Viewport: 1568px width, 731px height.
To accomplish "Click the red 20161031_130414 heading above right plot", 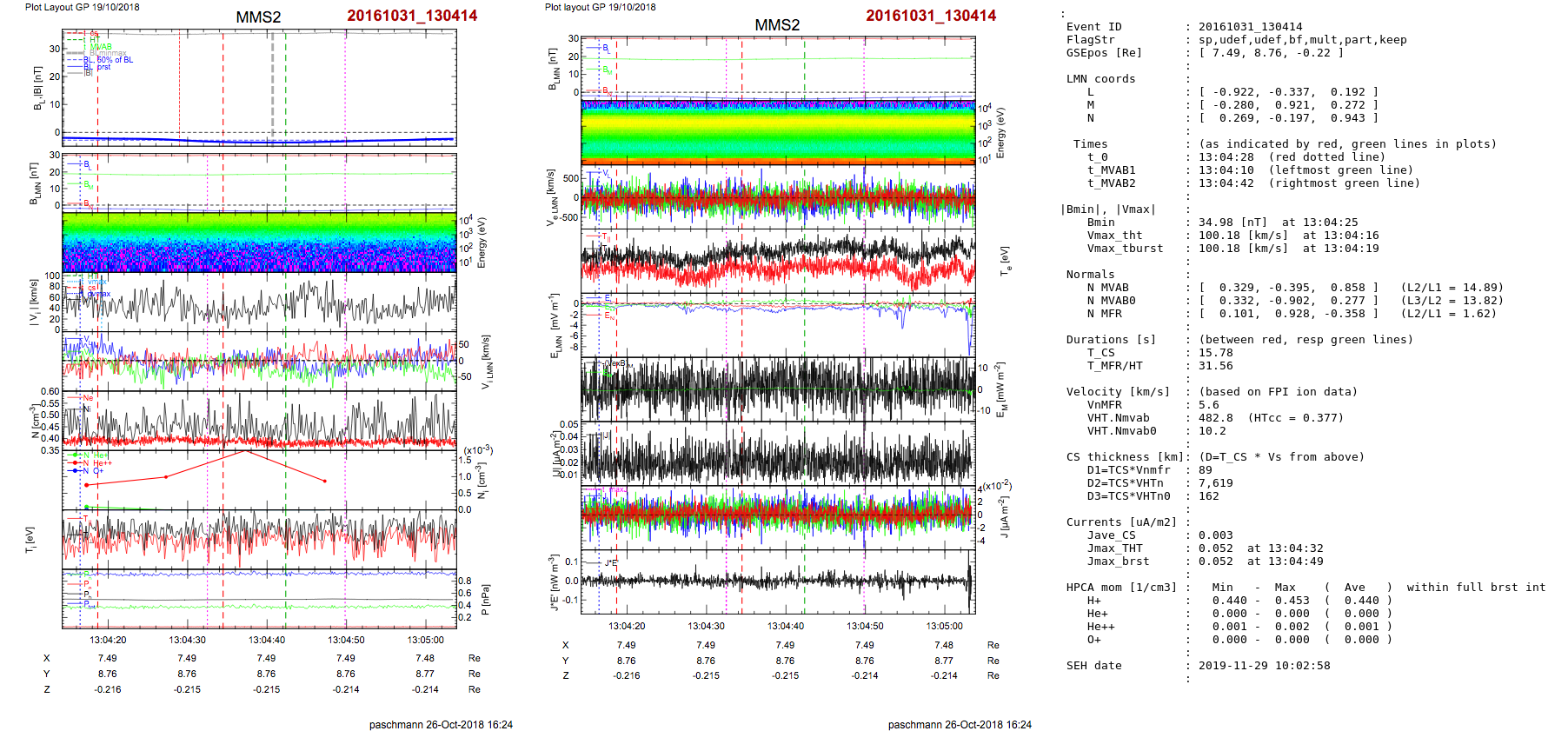I will point(930,16).
